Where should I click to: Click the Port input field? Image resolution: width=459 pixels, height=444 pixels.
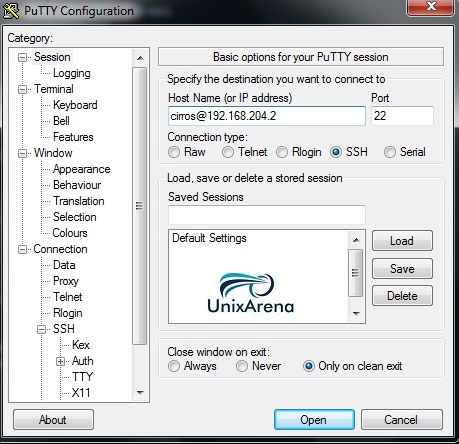tap(402, 116)
